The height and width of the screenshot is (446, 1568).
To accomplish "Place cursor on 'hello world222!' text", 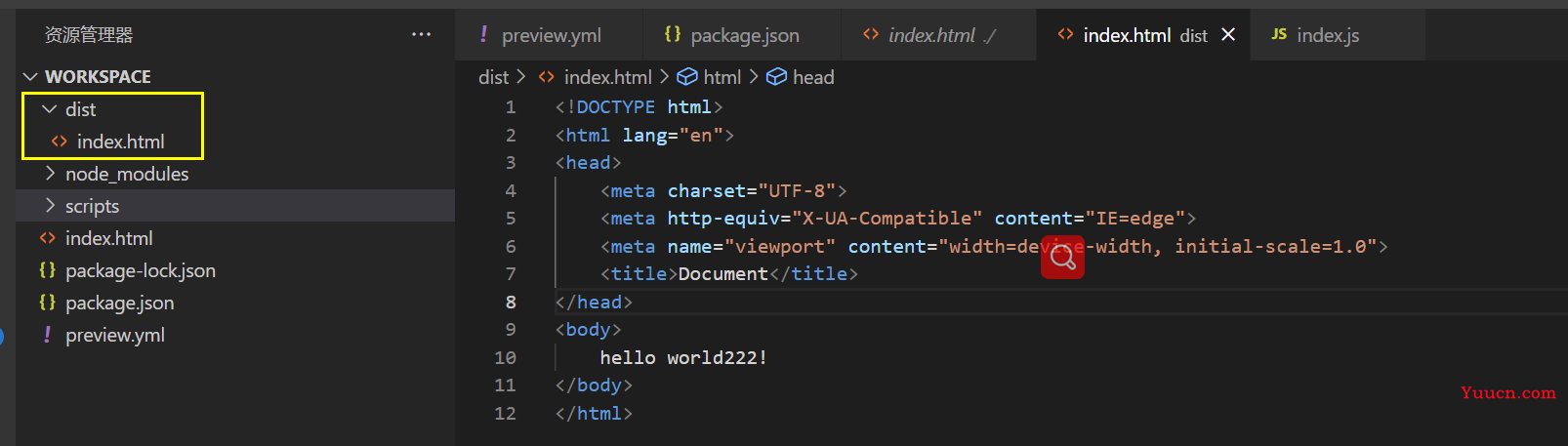I will click(x=683, y=357).
